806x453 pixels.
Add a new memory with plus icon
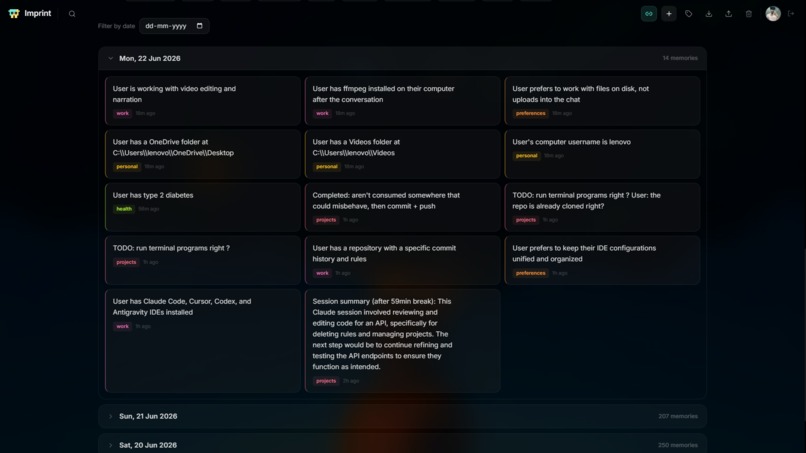669,14
